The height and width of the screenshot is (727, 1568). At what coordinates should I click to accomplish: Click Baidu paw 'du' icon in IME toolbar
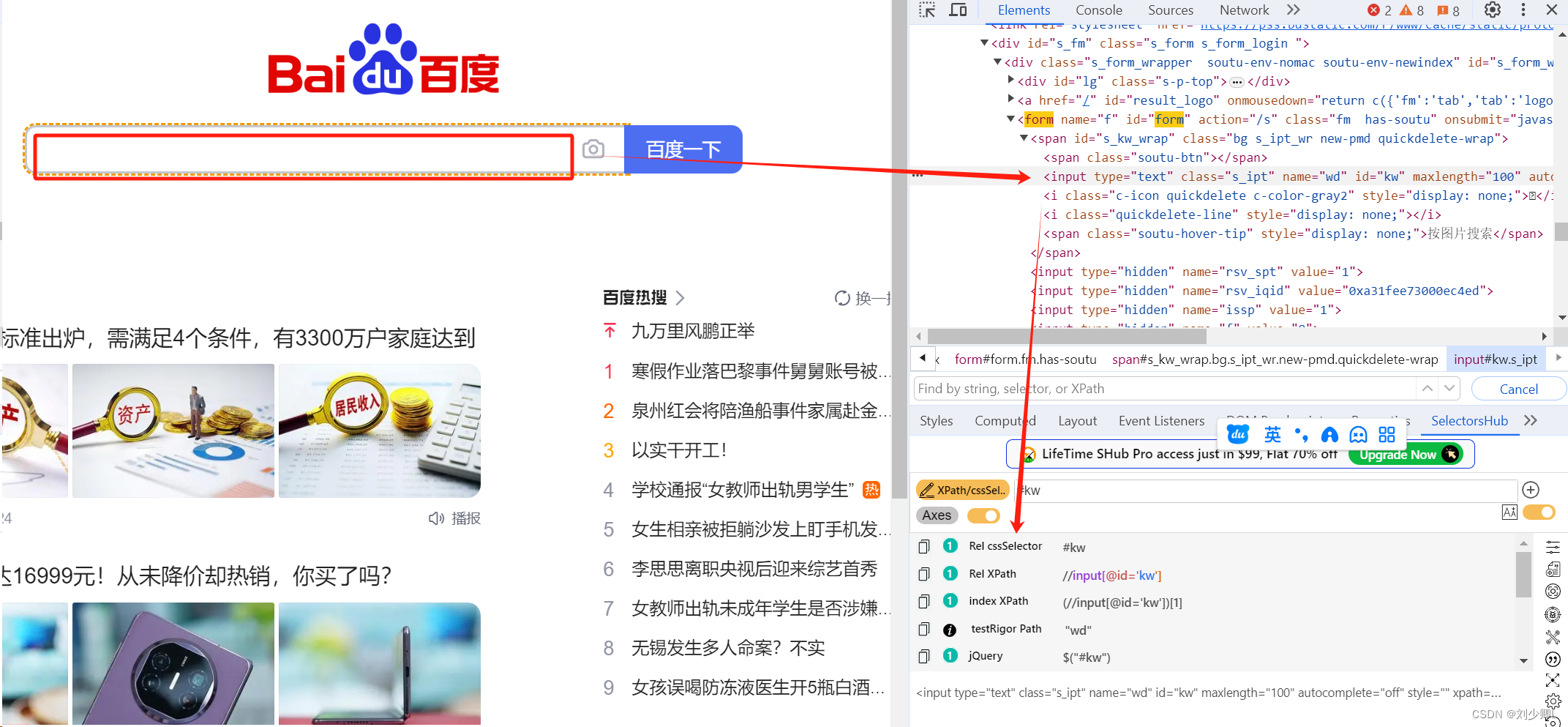point(1238,434)
